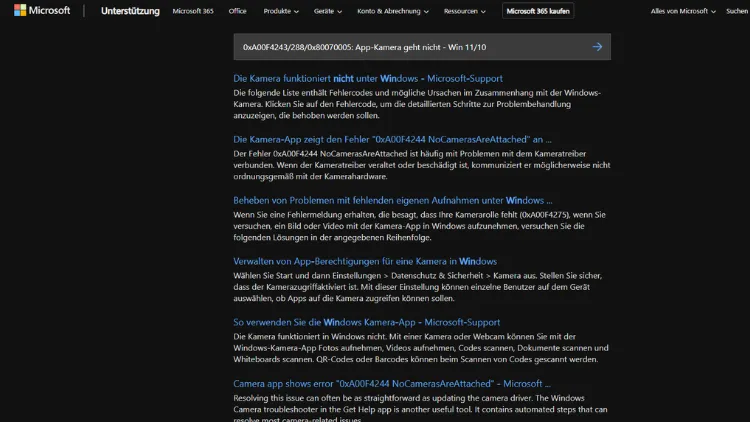Click the Suchen item in header
Viewport: 750px width, 422px height.
tap(737, 11)
